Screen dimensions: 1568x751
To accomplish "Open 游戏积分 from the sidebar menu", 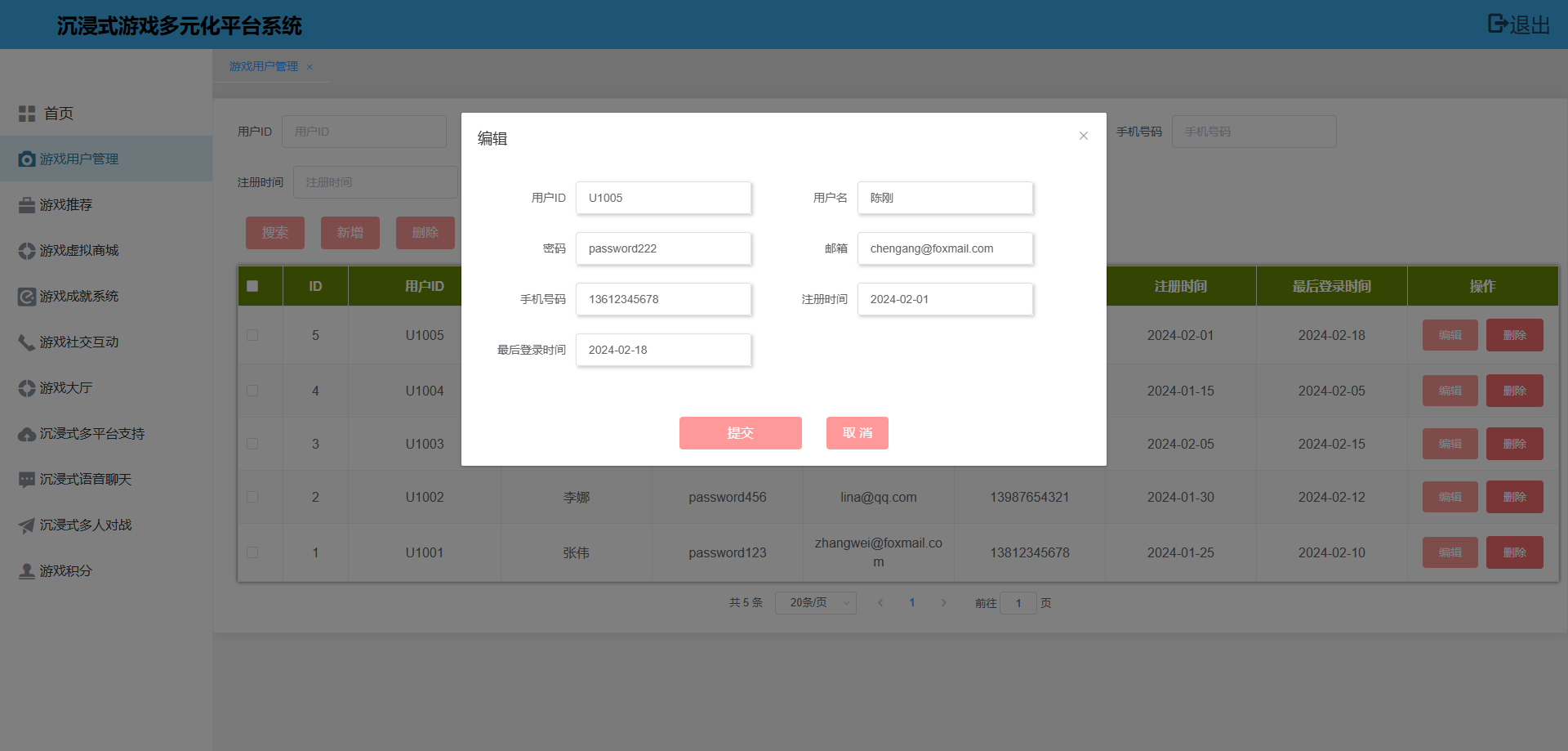I will coord(66,571).
